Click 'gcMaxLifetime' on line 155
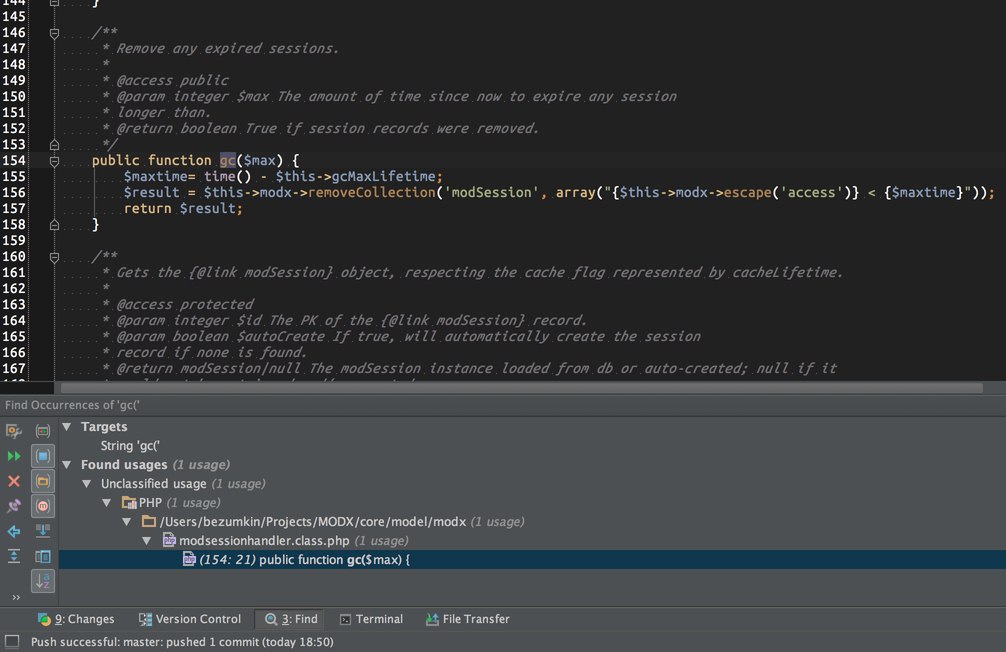The height and width of the screenshot is (652, 1006). click(384, 176)
